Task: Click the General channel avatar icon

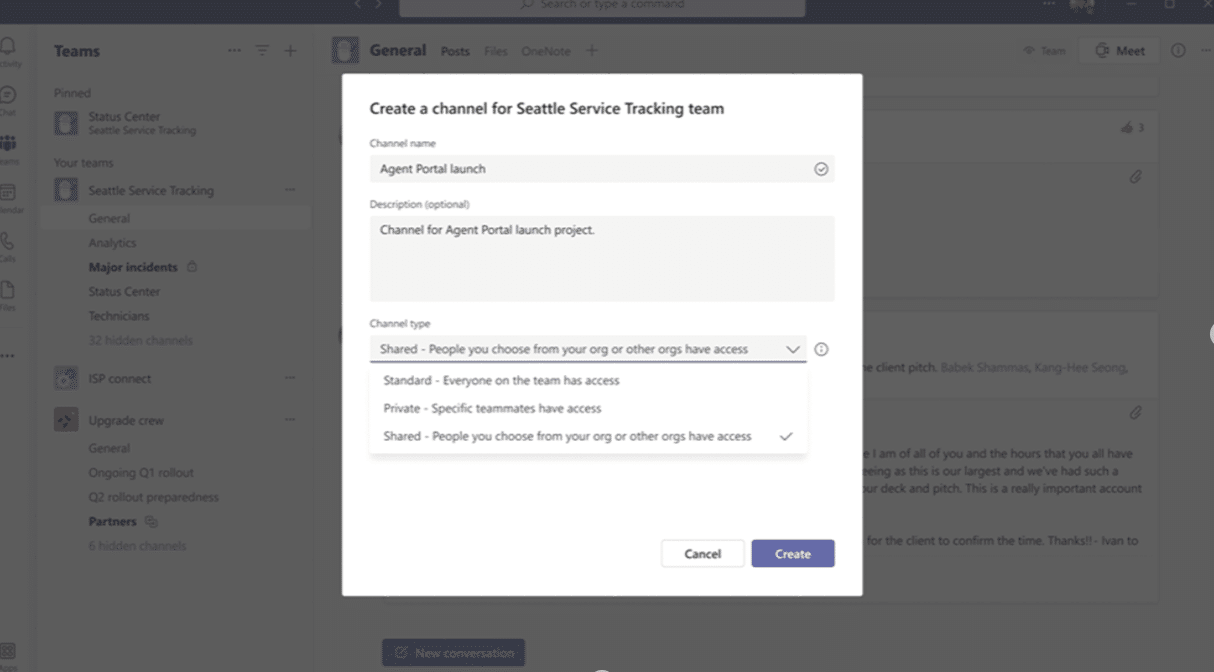Action: [345, 50]
